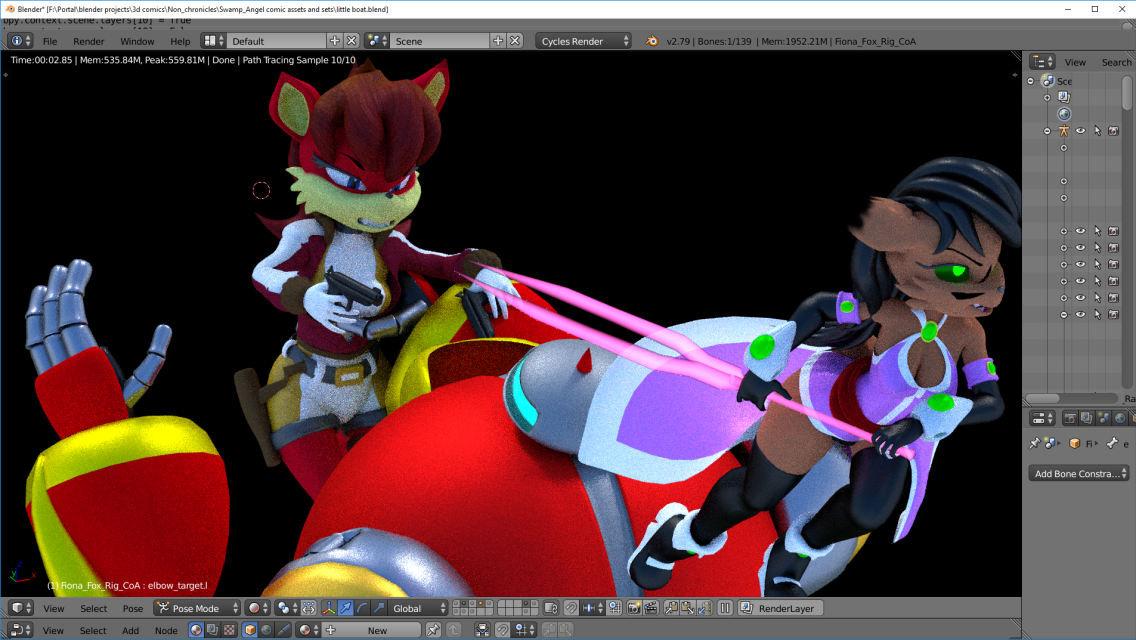Image resolution: width=1136 pixels, height=640 pixels.
Task: Select the World globe icon in outliner
Action: coord(1064,114)
